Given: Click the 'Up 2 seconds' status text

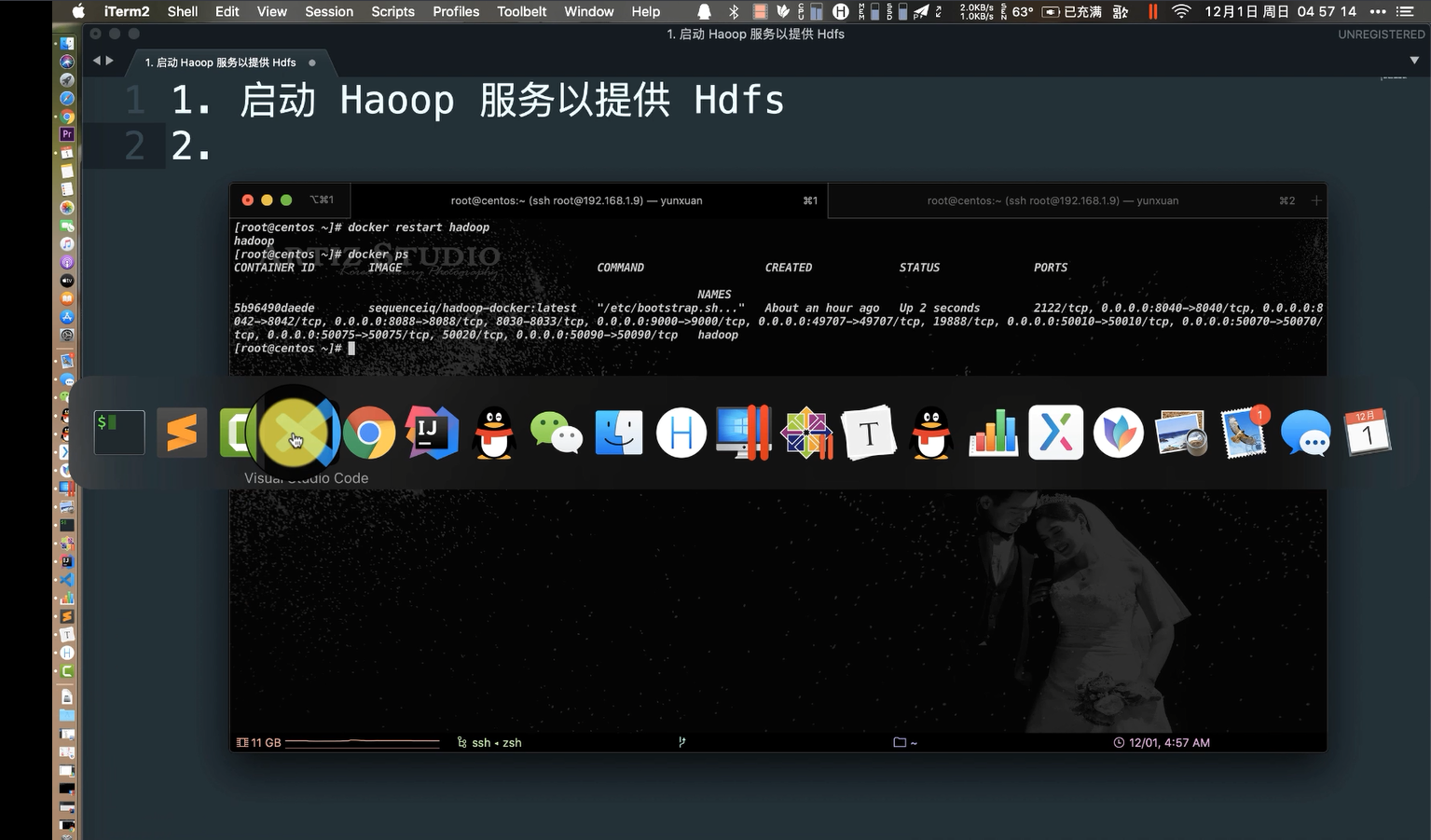Looking at the screenshot, I should point(940,309).
